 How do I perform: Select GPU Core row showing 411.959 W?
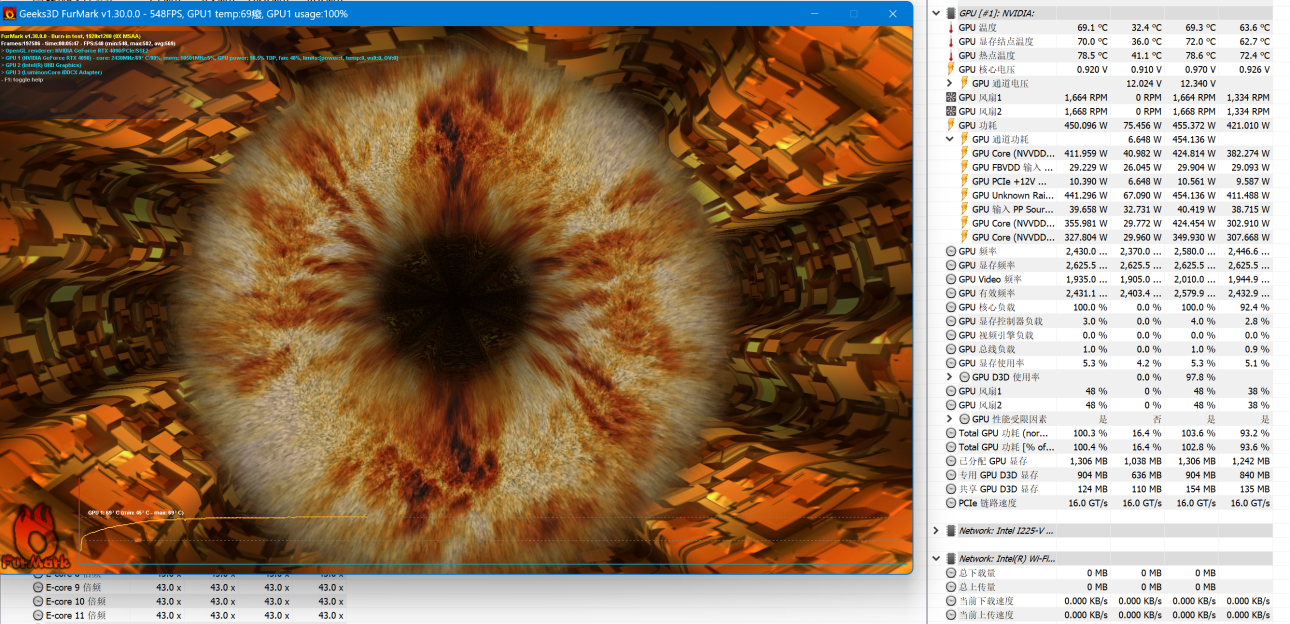click(1108, 154)
